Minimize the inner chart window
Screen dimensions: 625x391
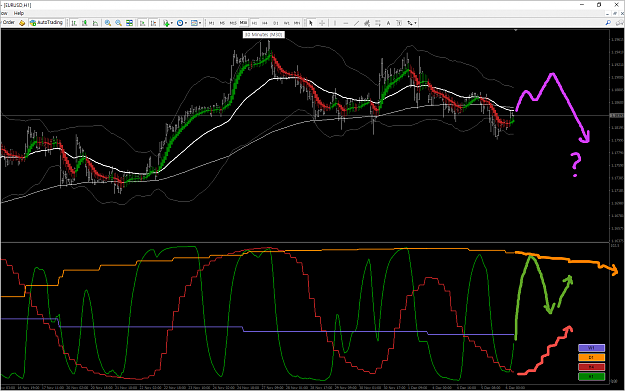point(607,13)
